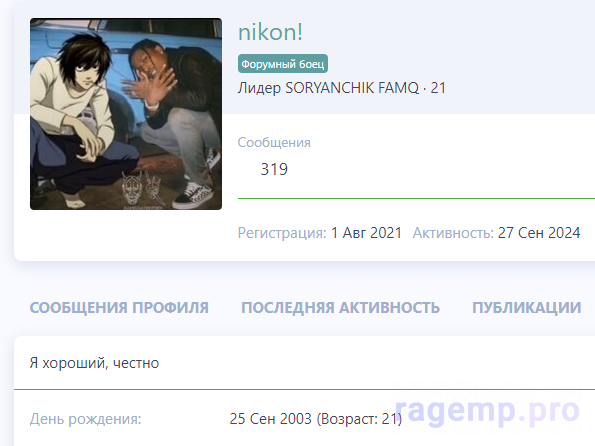Open the nikon! profile avatar image
This screenshot has width=595, height=446.
tap(126, 114)
